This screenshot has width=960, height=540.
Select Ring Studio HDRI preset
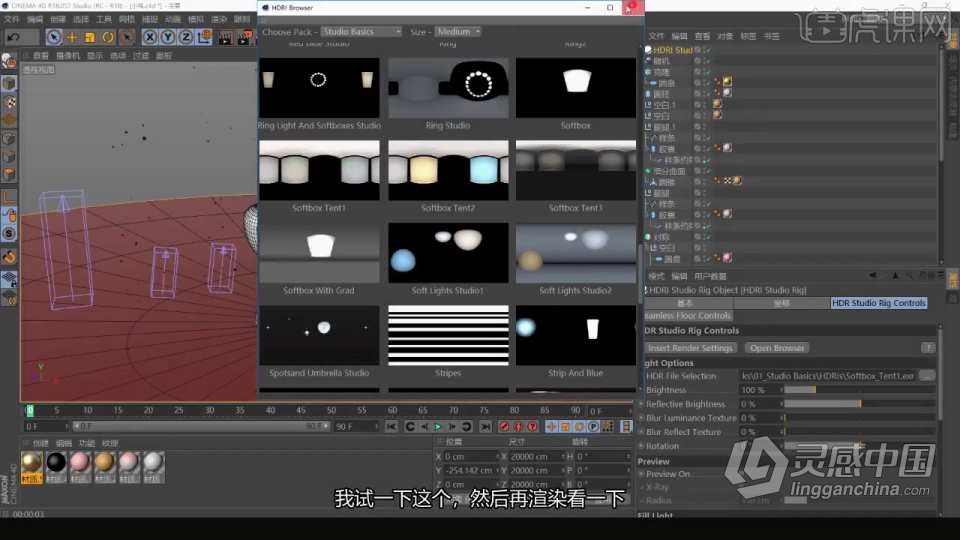[x=448, y=88]
